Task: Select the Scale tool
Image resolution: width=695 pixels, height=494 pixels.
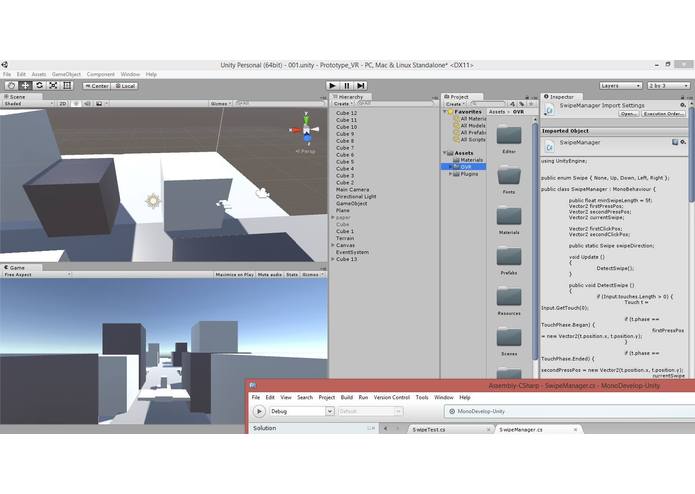Action: coord(53,86)
